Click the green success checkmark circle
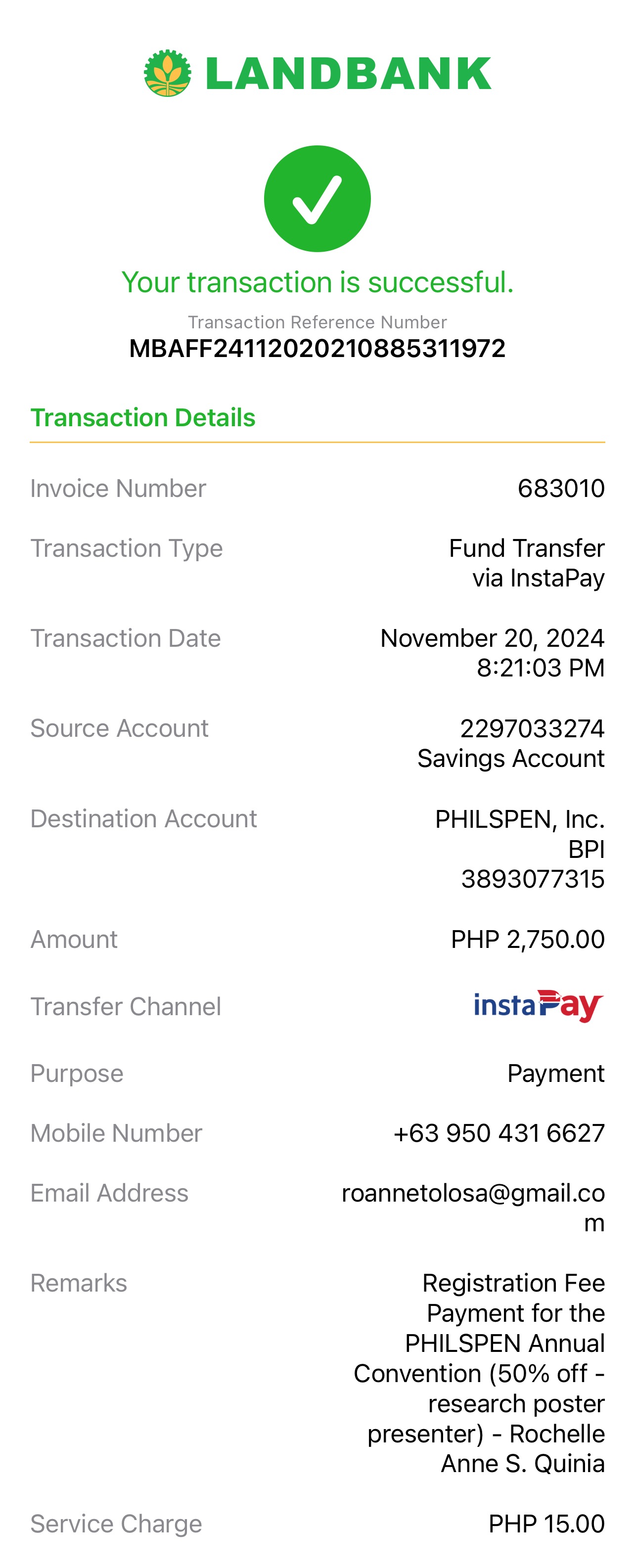The image size is (635, 1568). point(317,198)
